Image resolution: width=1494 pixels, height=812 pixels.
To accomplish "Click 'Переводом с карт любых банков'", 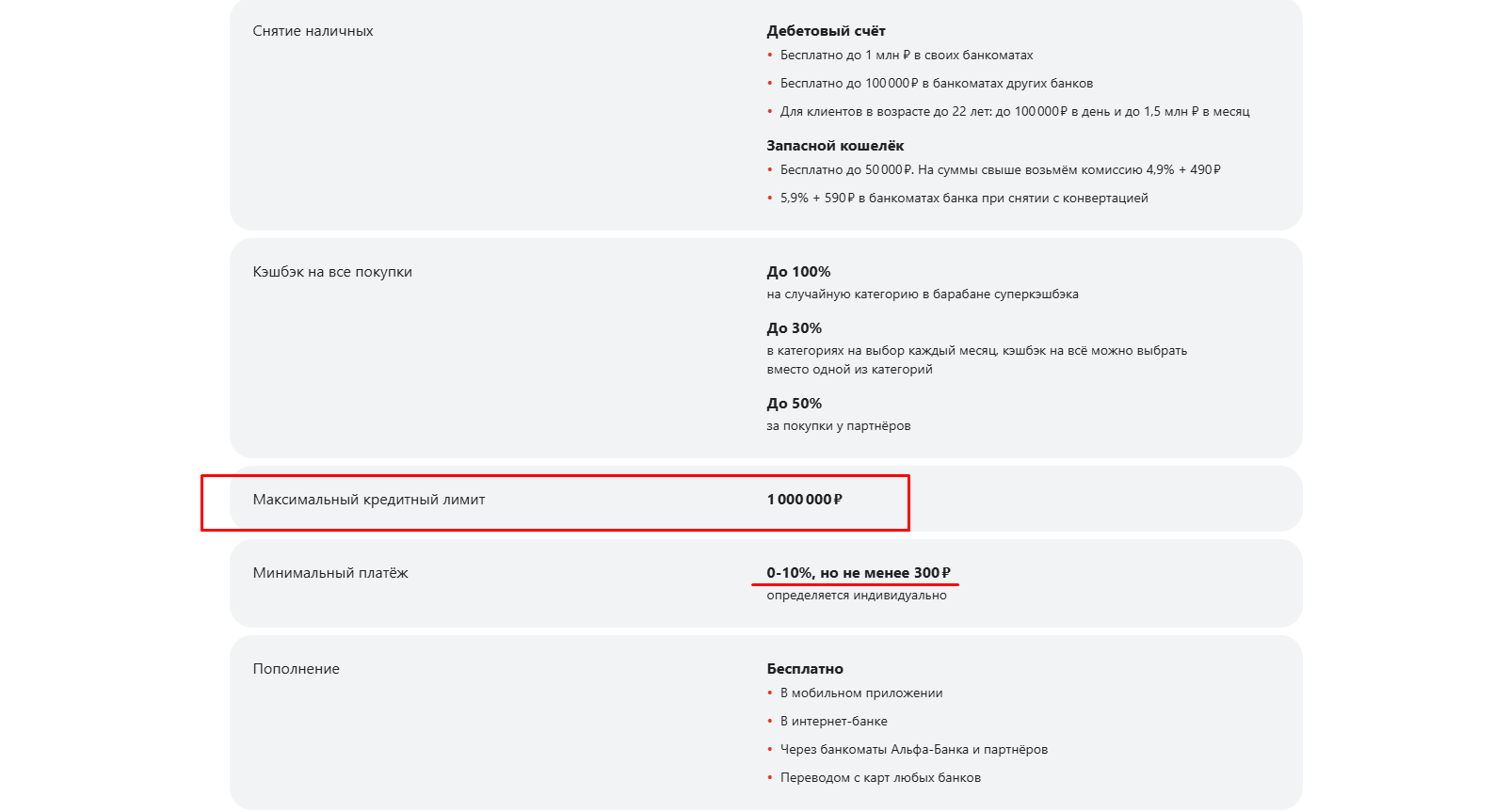I will tap(880, 778).
